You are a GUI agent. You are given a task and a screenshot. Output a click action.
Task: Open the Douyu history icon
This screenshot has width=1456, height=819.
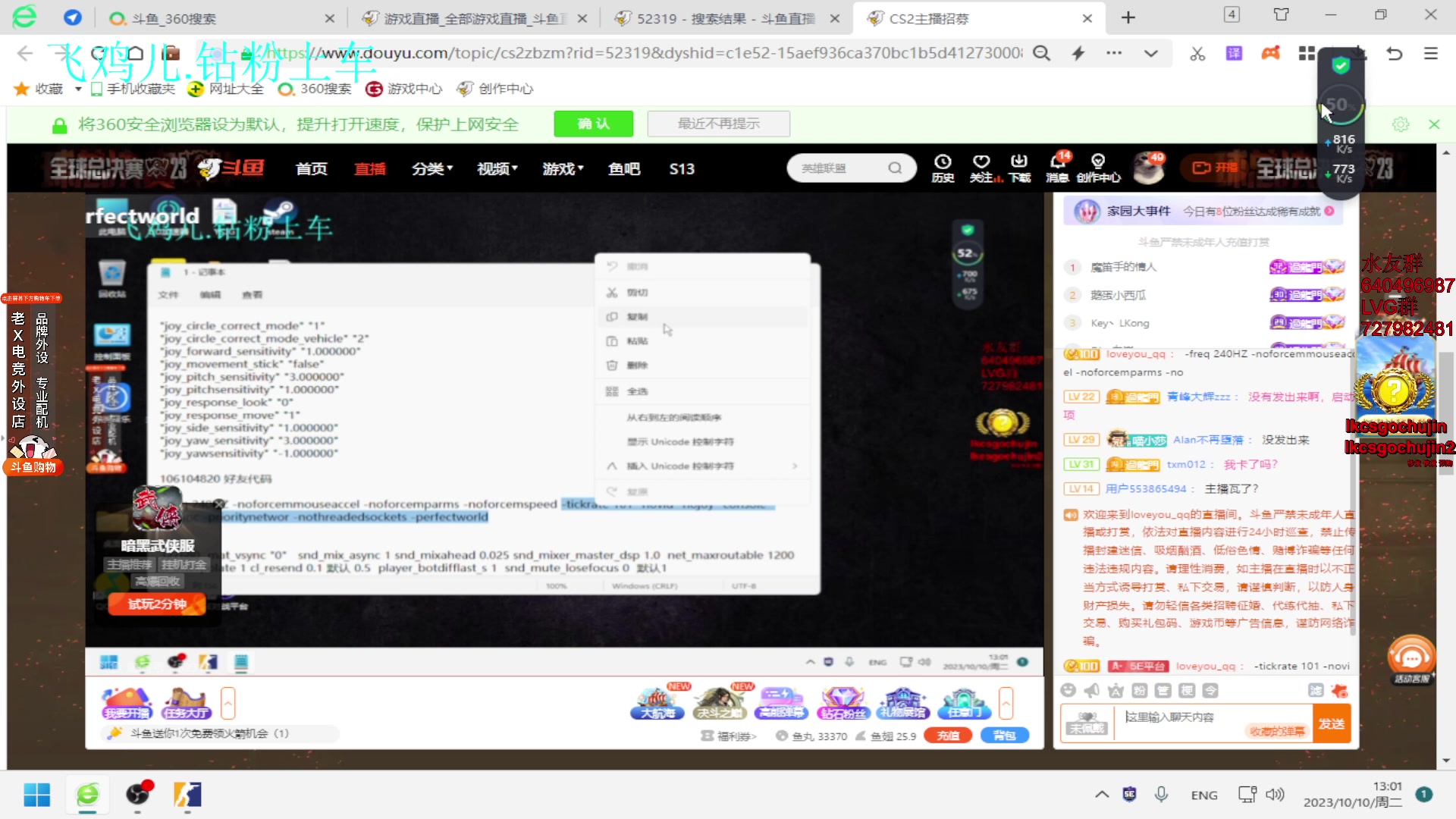point(943,168)
